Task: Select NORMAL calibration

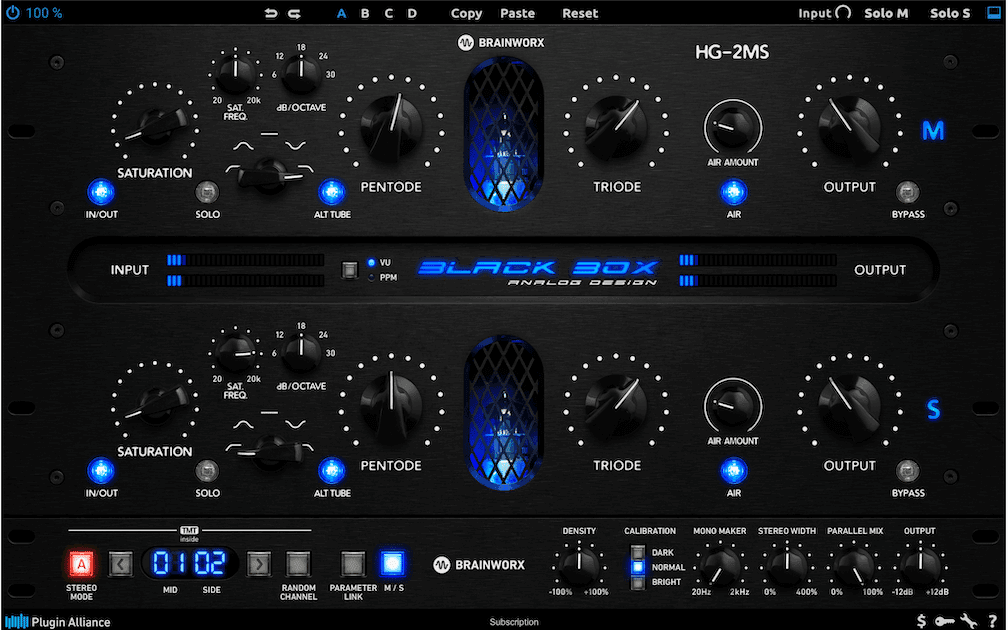Action: [x=638, y=567]
